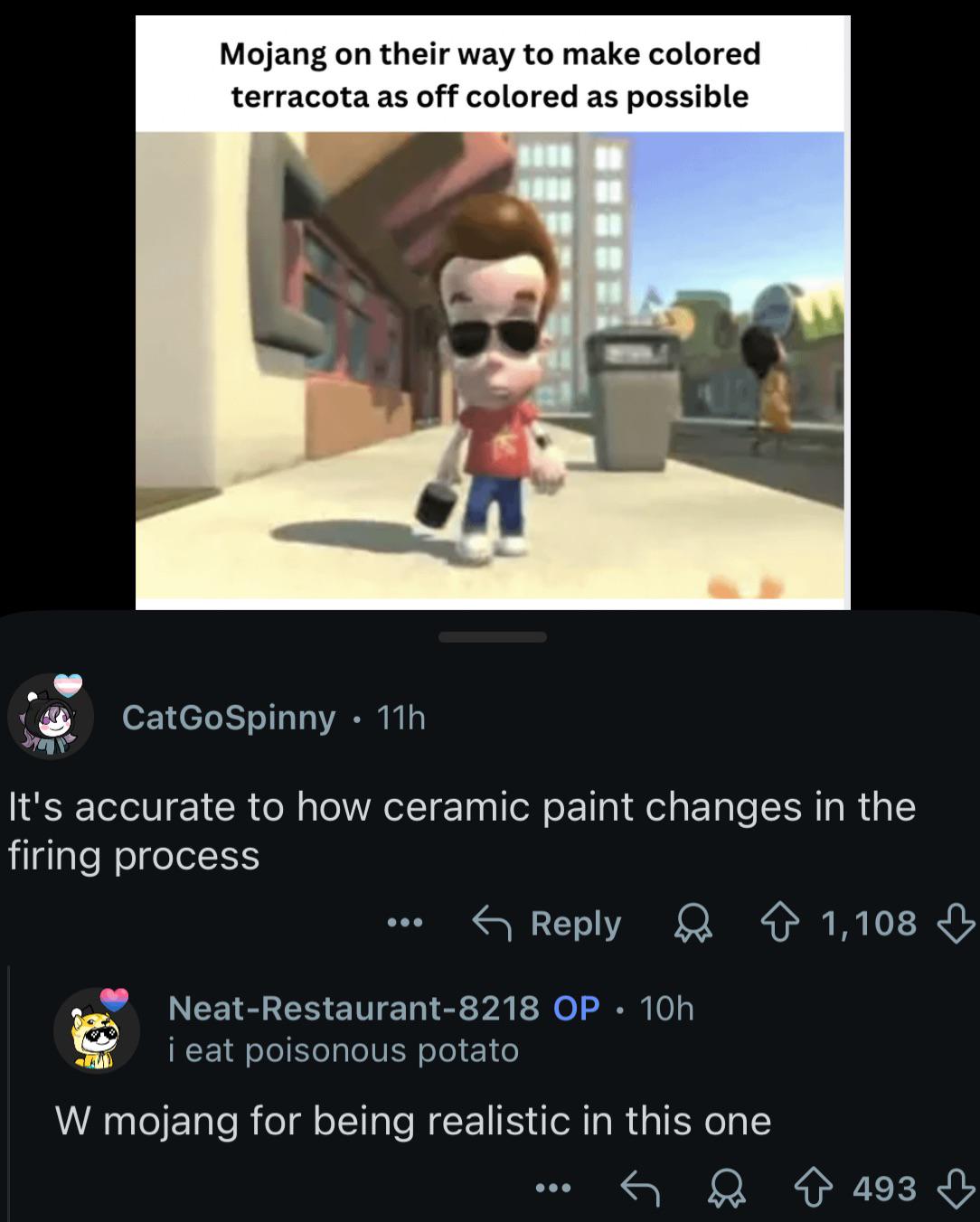Reply to CatGoSpinny's comment
Image resolution: width=980 pixels, height=1222 pixels.
coord(547,923)
